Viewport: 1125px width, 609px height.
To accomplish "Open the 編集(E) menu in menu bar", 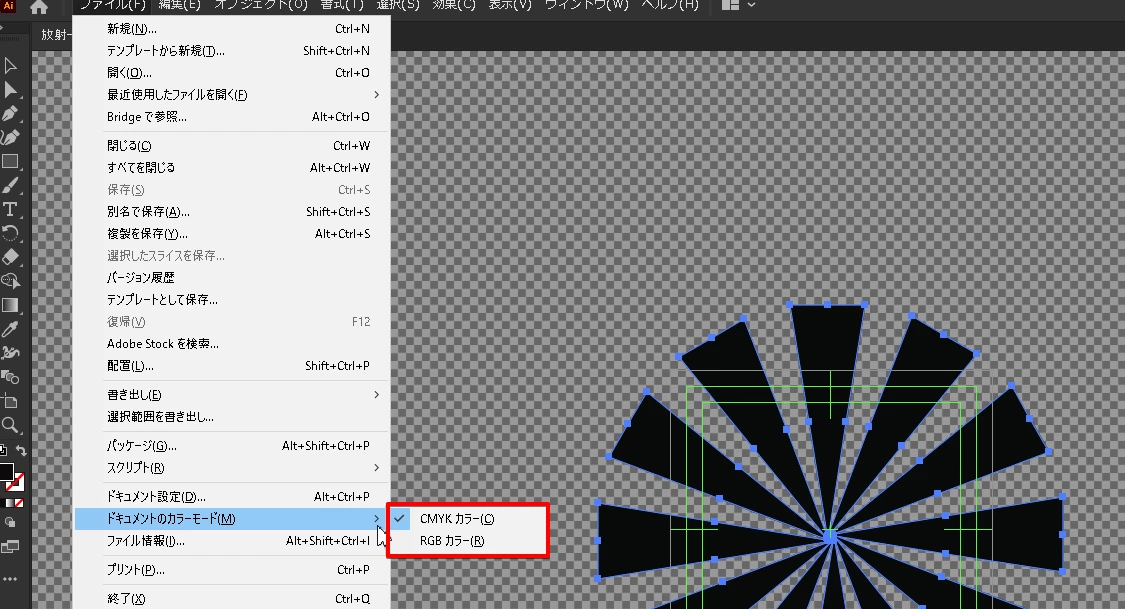I will (179, 5).
